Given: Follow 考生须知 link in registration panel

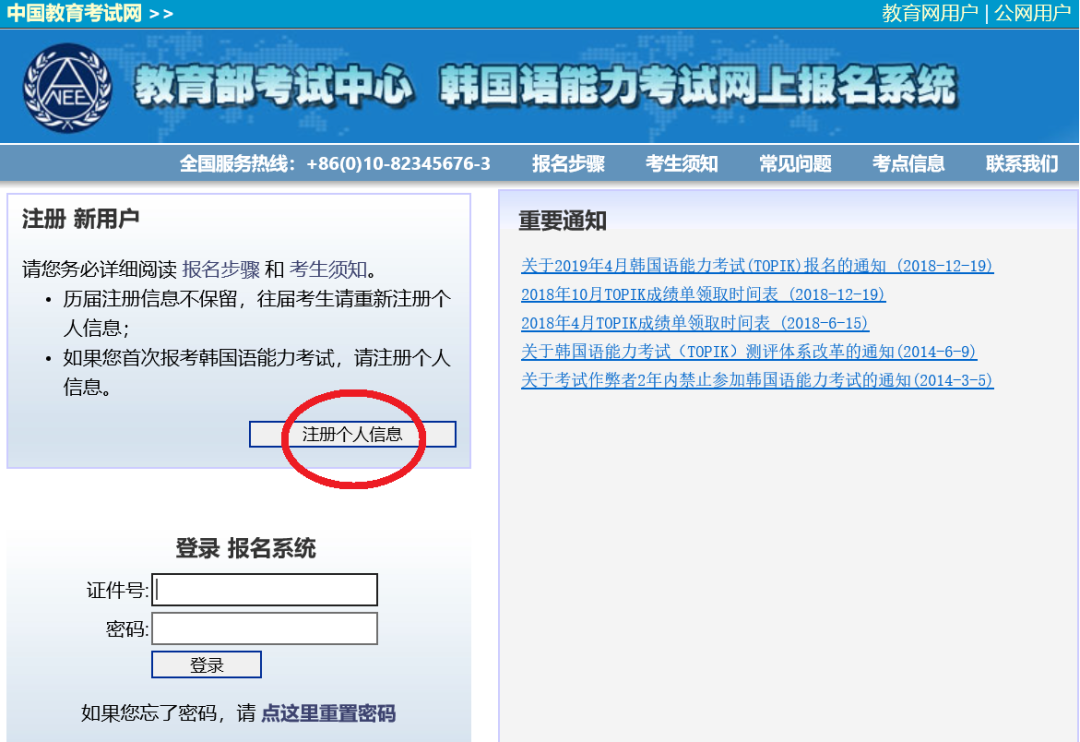Looking at the screenshot, I should (328, 269).
